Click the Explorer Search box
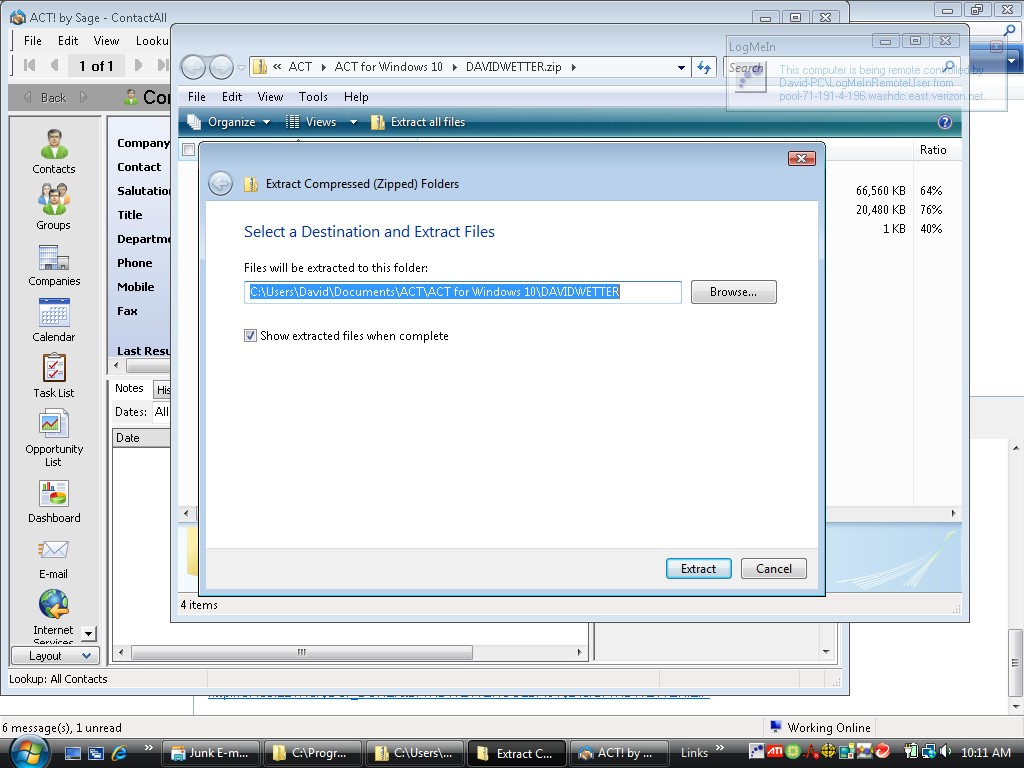The image size is (1024, 768). [842, 67]
